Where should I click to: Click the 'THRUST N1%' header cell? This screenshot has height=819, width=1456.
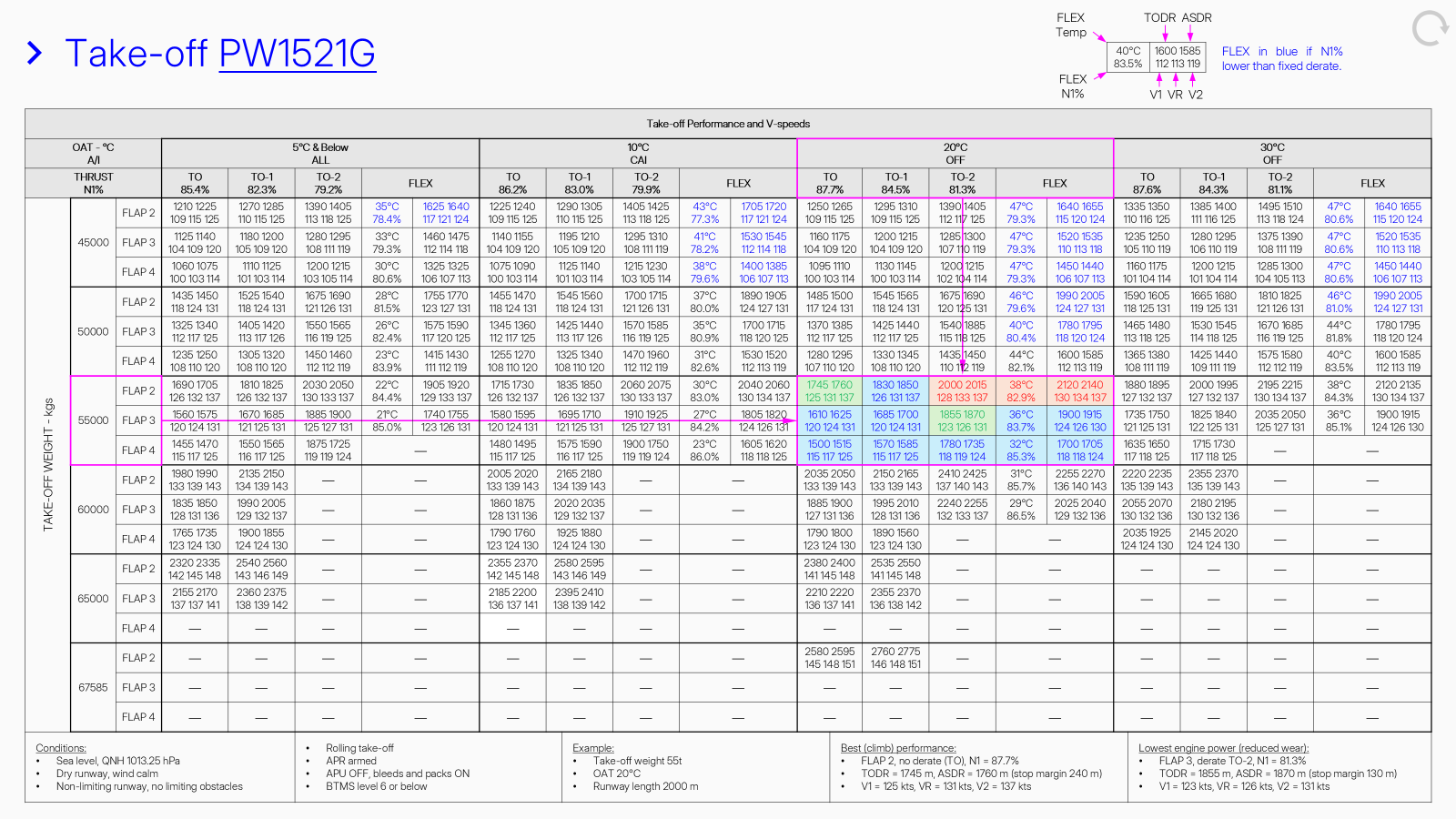(94, 183)
